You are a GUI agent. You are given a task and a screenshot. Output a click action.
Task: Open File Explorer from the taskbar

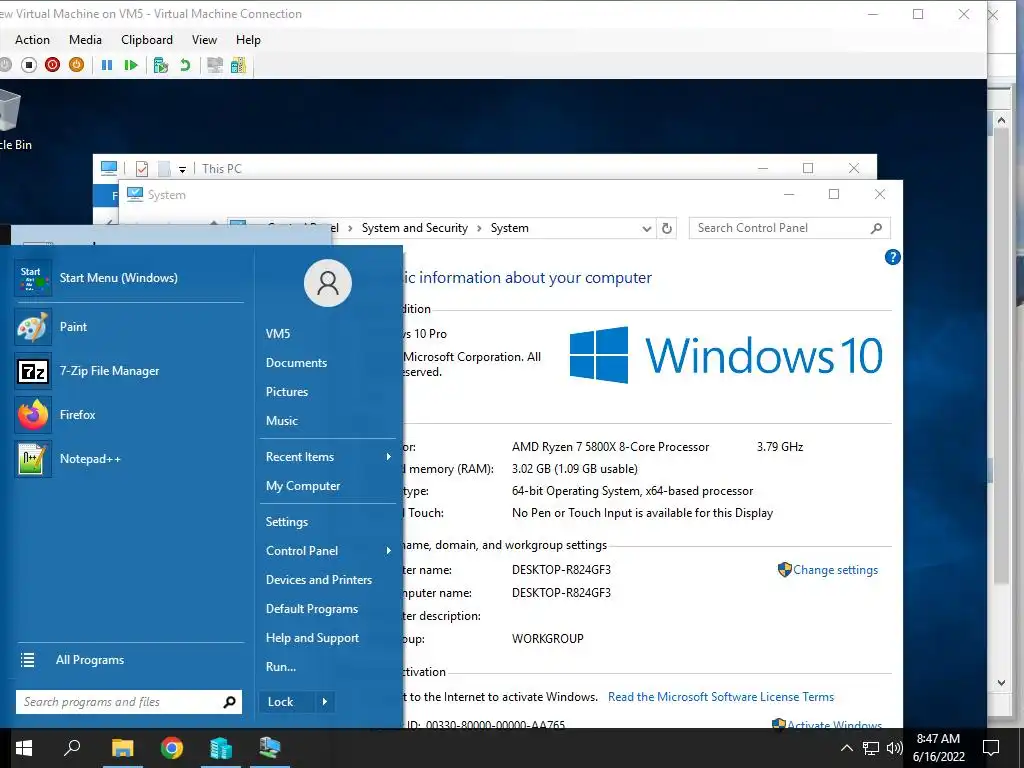(122, 748)
